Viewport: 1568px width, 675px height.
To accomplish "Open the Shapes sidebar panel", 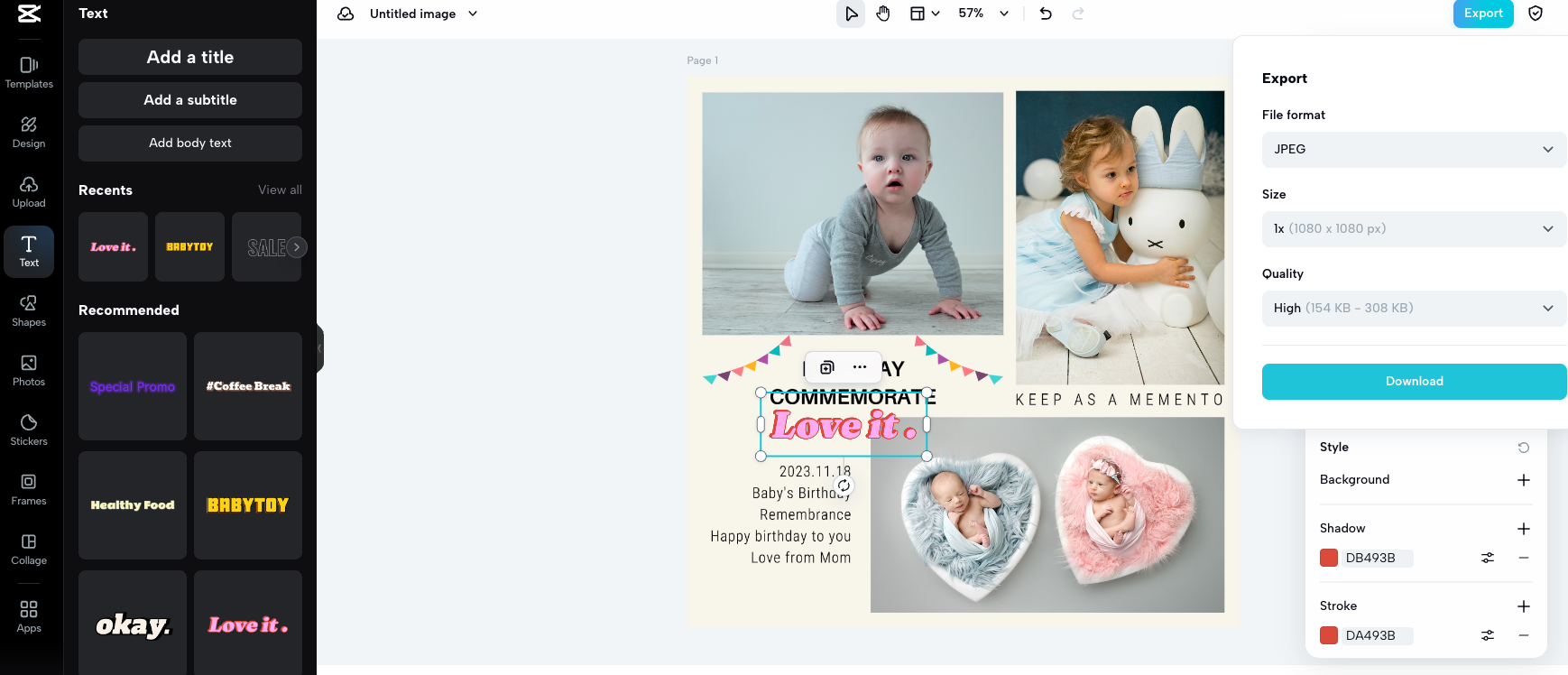I will coord(29,310).
